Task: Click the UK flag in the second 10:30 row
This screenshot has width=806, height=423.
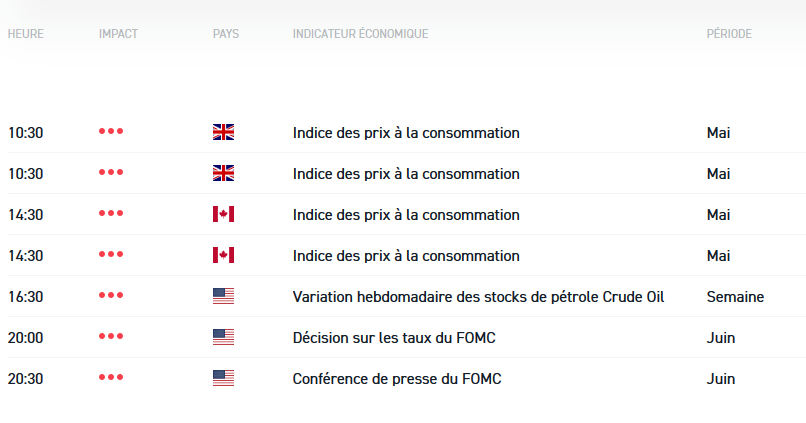Action: tap(223, 173)
